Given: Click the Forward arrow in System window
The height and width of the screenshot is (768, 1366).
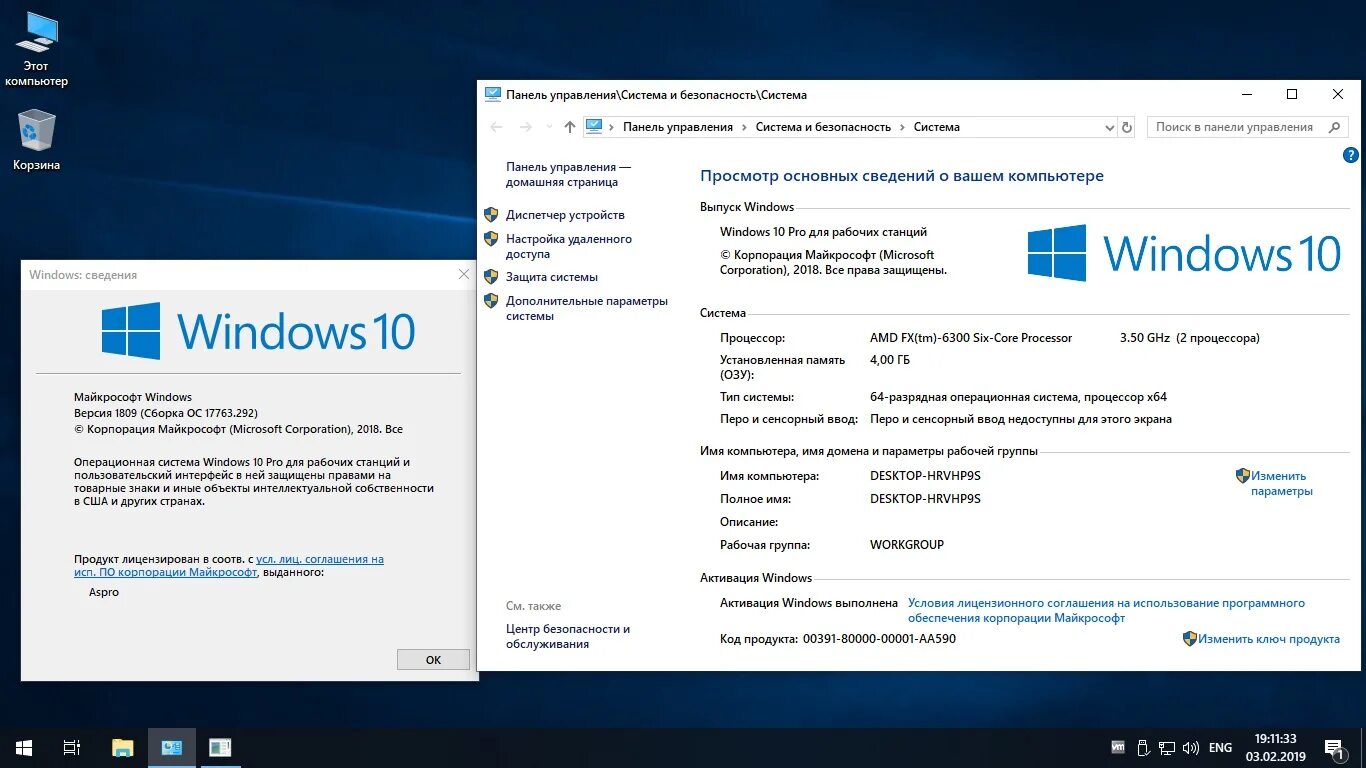Looking at the screenshot, I should coord(525,127).
